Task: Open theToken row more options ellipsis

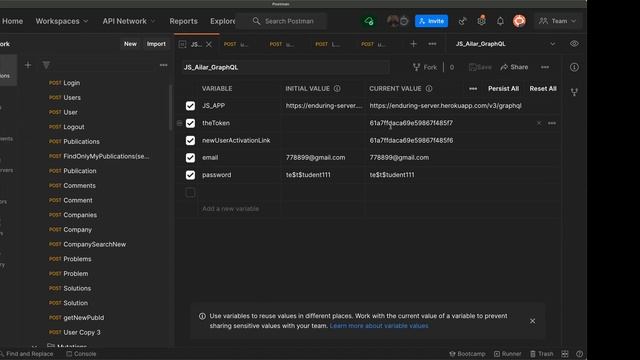Action: (x=552, y=123)
